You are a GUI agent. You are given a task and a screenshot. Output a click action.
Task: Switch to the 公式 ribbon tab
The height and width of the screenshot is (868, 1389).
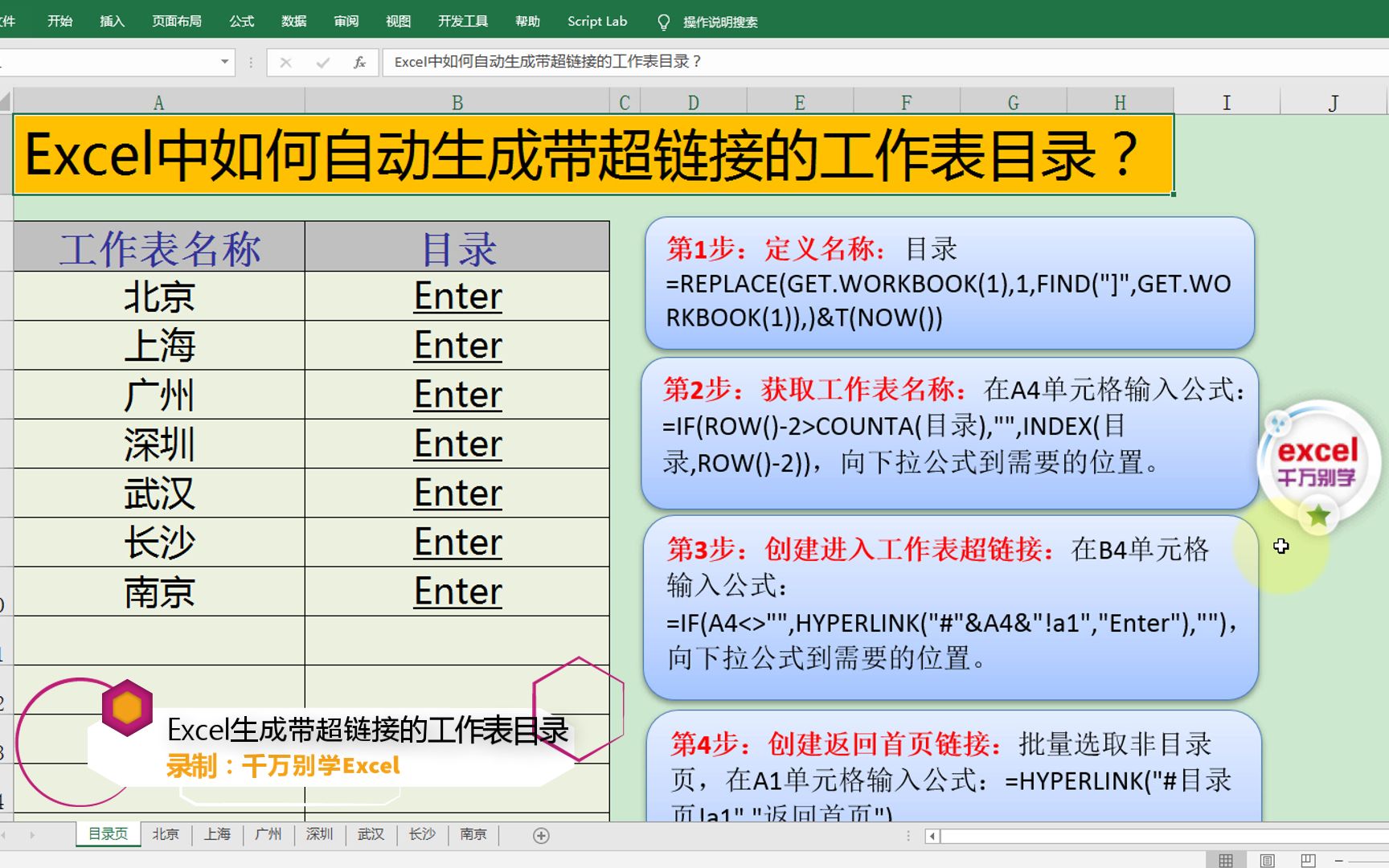(x=240, y=22)
